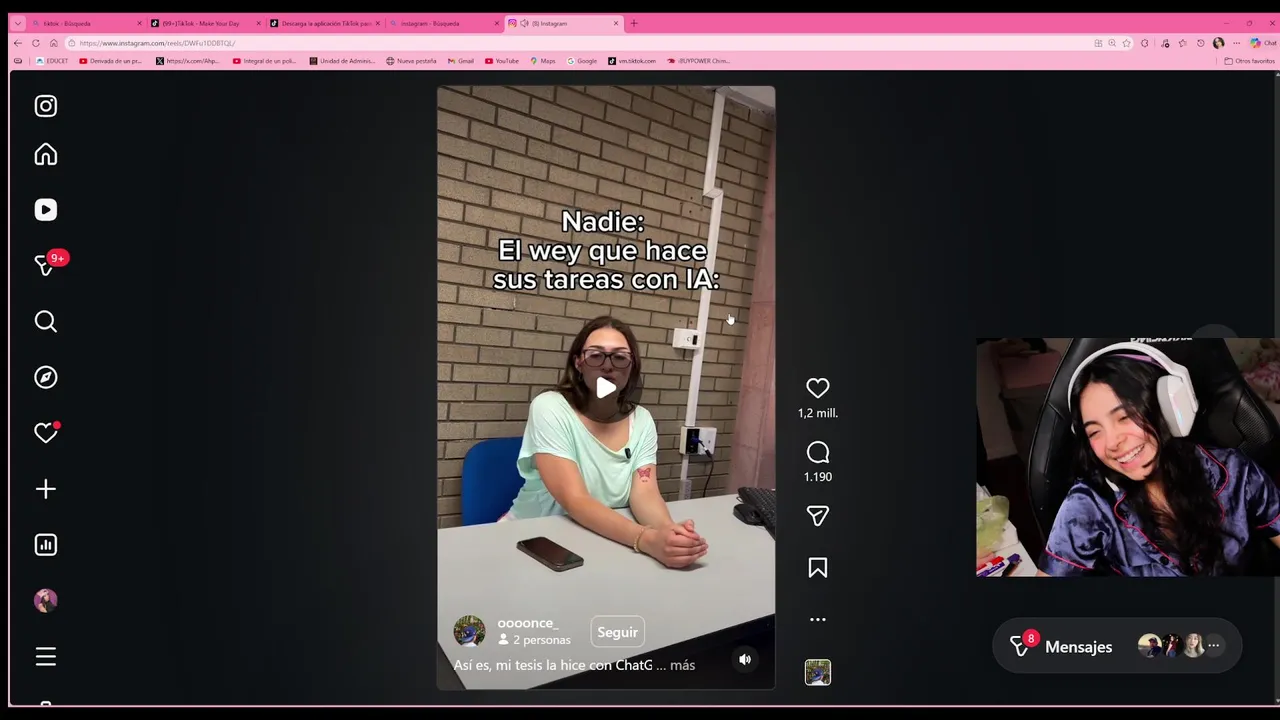Toggle the reel sound speaker button

click(745, 659)
